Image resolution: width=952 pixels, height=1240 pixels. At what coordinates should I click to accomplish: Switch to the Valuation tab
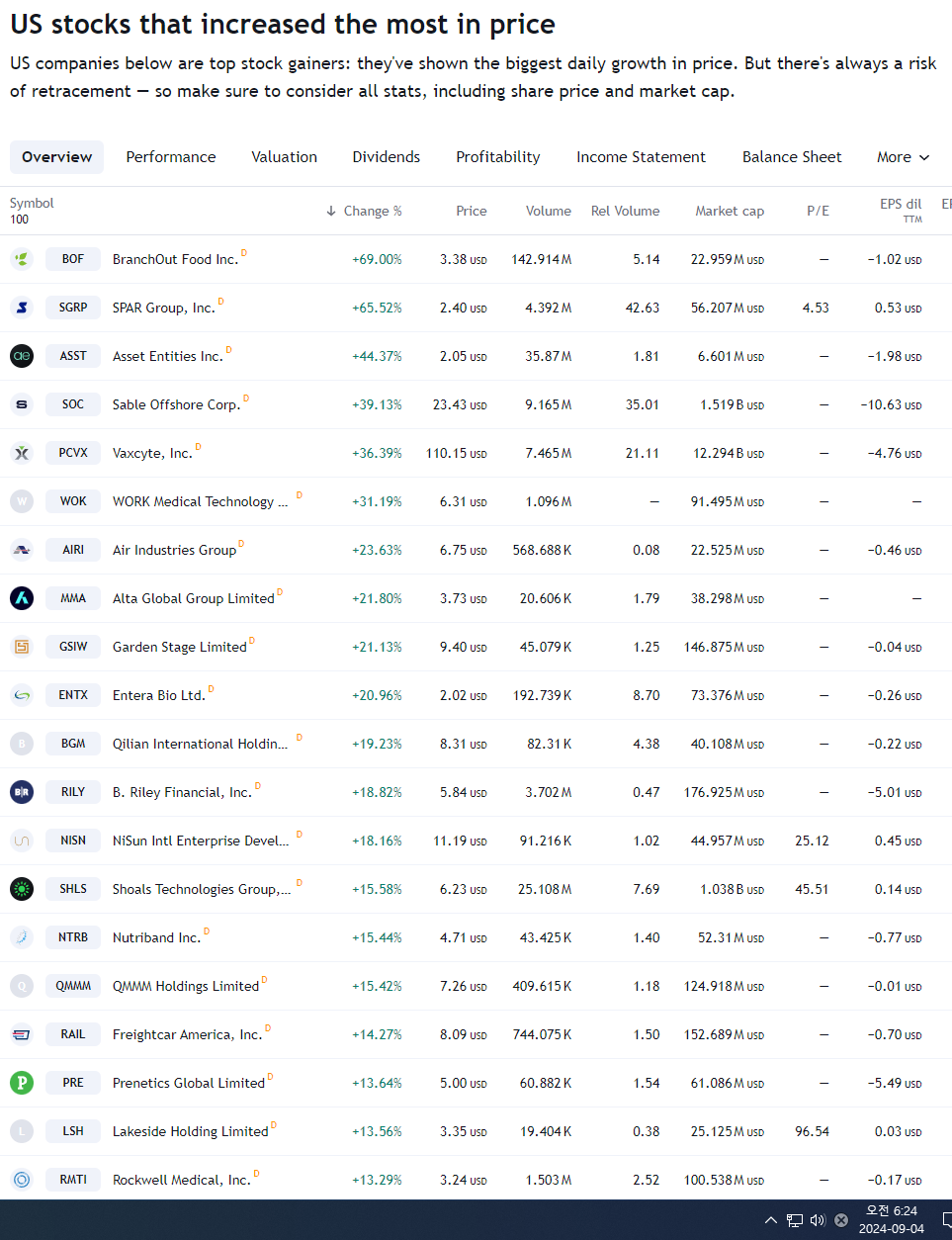tap(284, 157)
